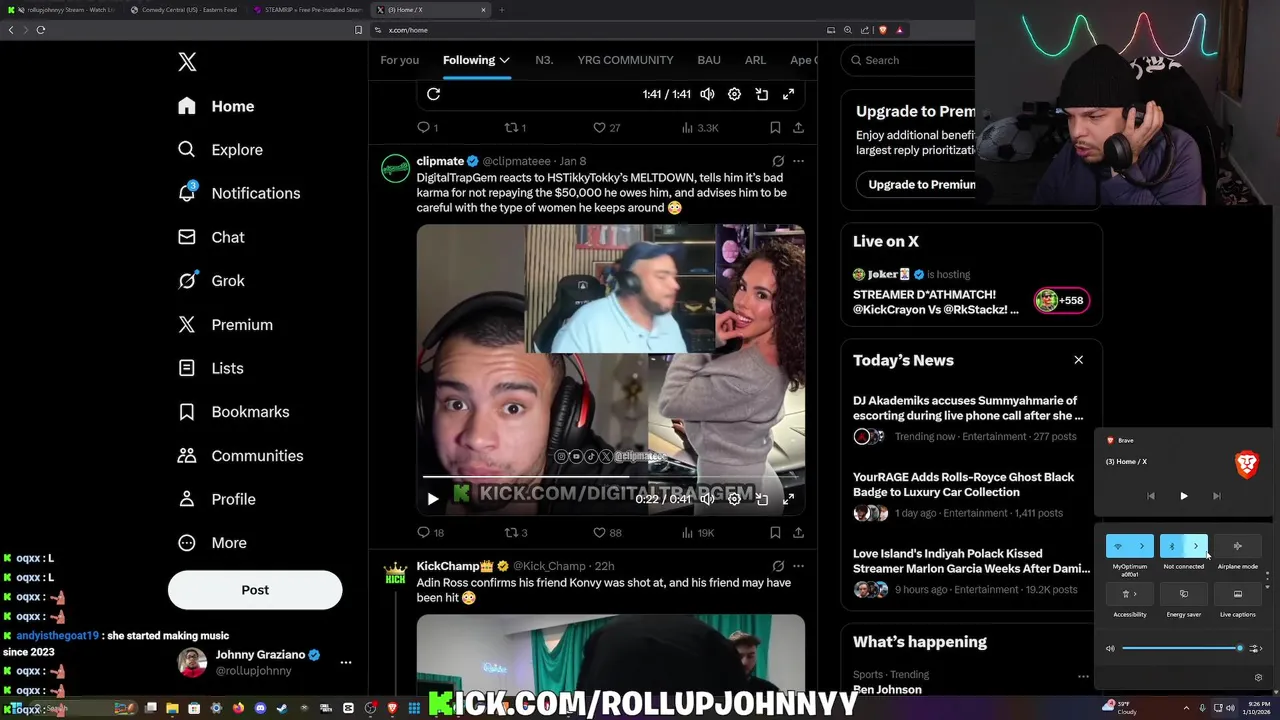Switch to the BAU tab
The width and height of the screenshot is (1280, 720).
(709, 60)
